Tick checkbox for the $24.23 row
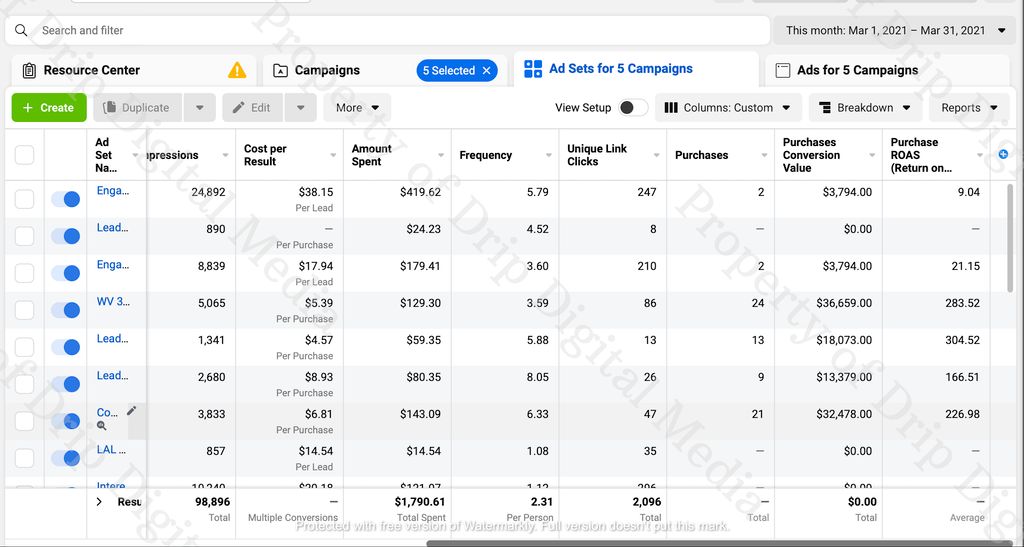1024x547 pixels. [x=24, y=236]
